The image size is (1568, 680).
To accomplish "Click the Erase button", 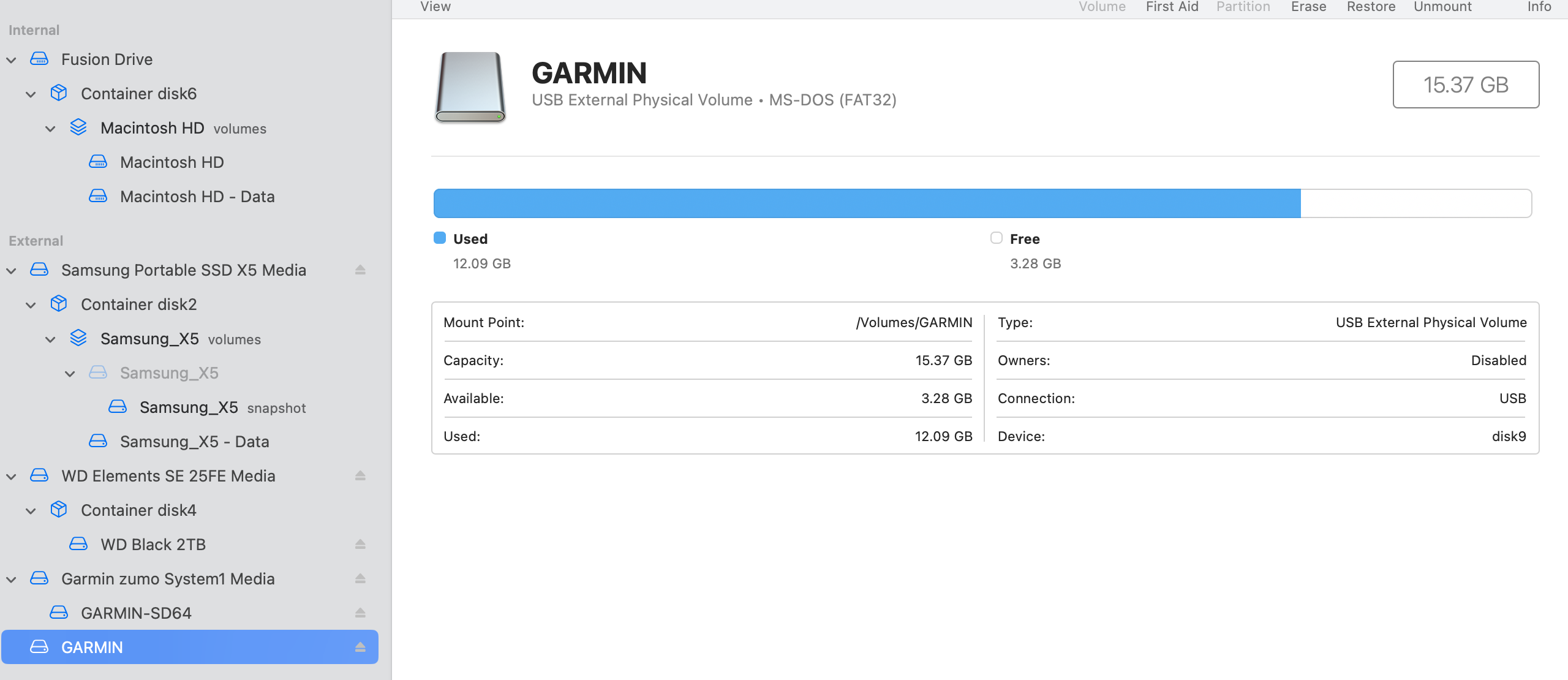I will 1308,6.
